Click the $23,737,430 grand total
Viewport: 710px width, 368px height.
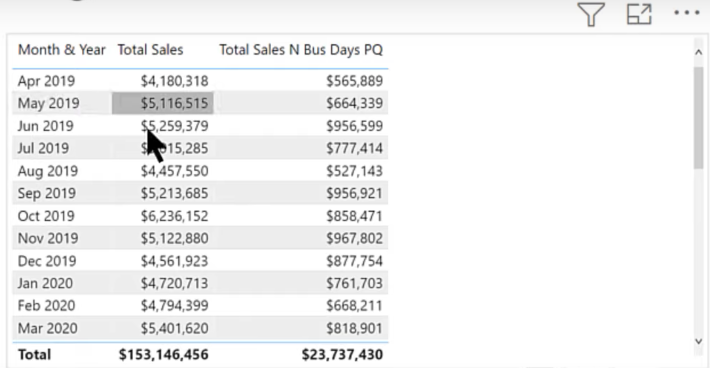342,354
